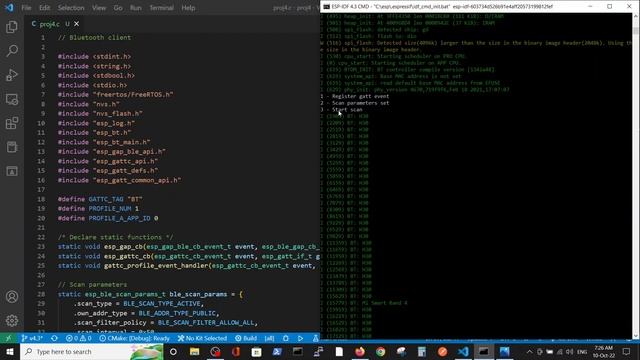The image size is (640, 360).
Task: Open the File menu
Action: pos(26,8)
